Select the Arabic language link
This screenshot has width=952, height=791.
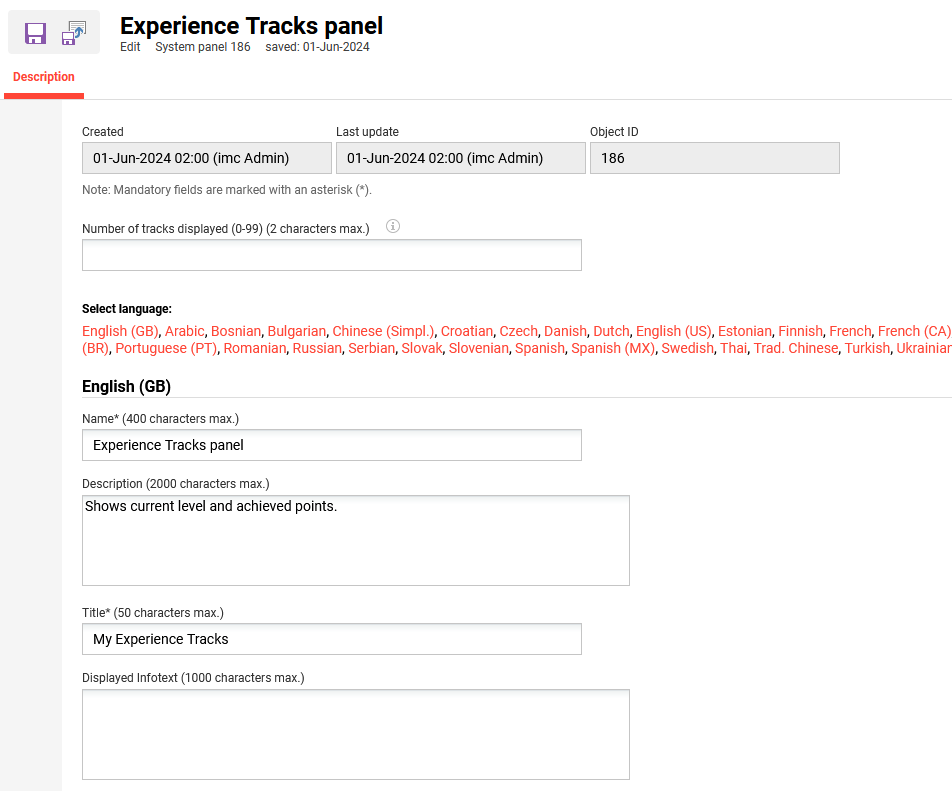(184, 331)
